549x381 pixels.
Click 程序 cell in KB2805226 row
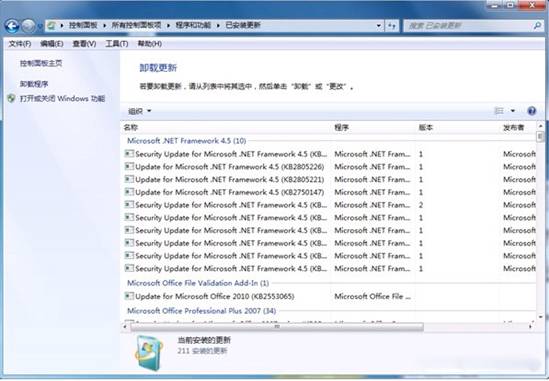click(372, 167)
